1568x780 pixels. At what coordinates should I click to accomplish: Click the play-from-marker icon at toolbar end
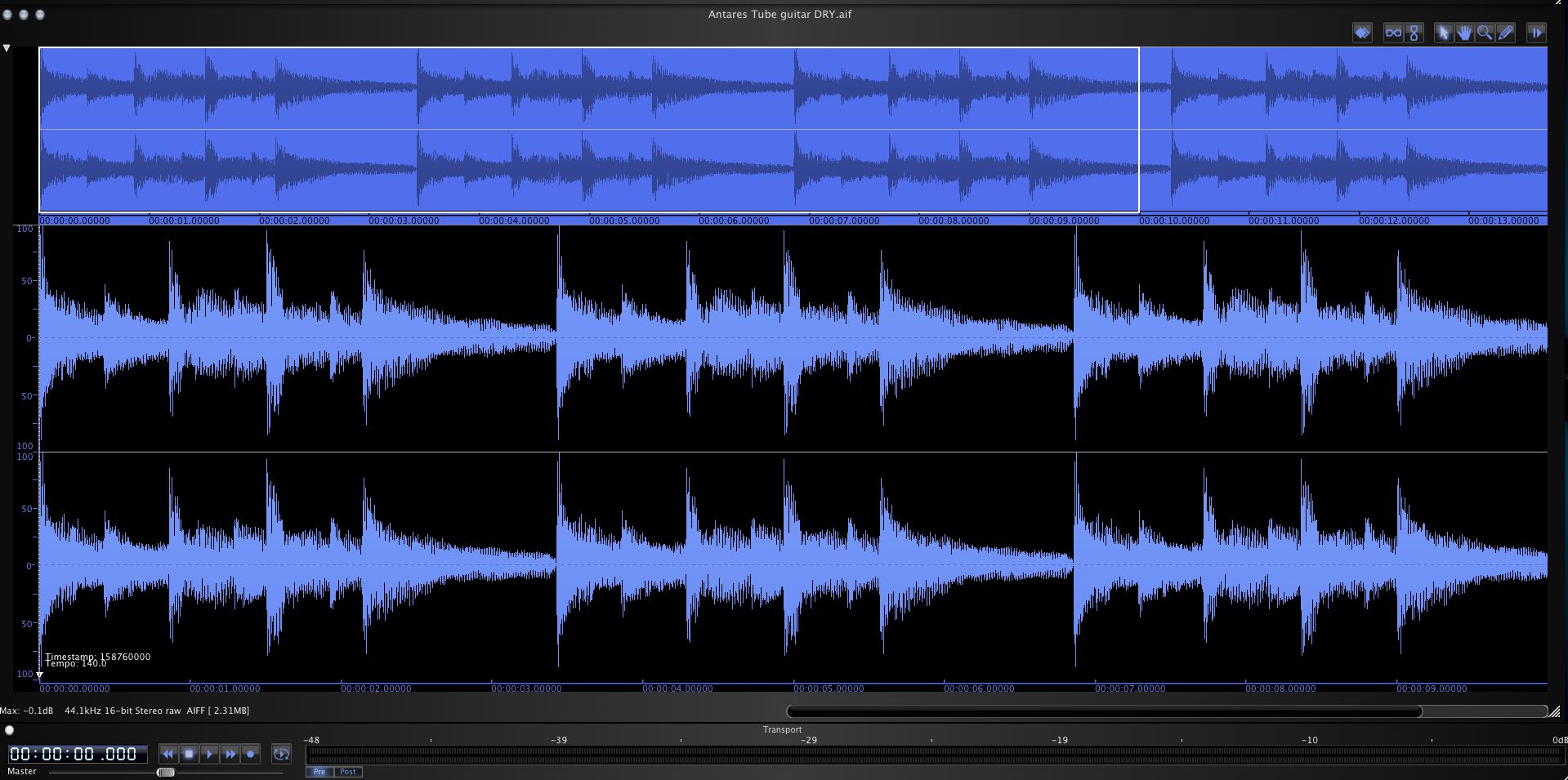click(x=1536, y=33)
